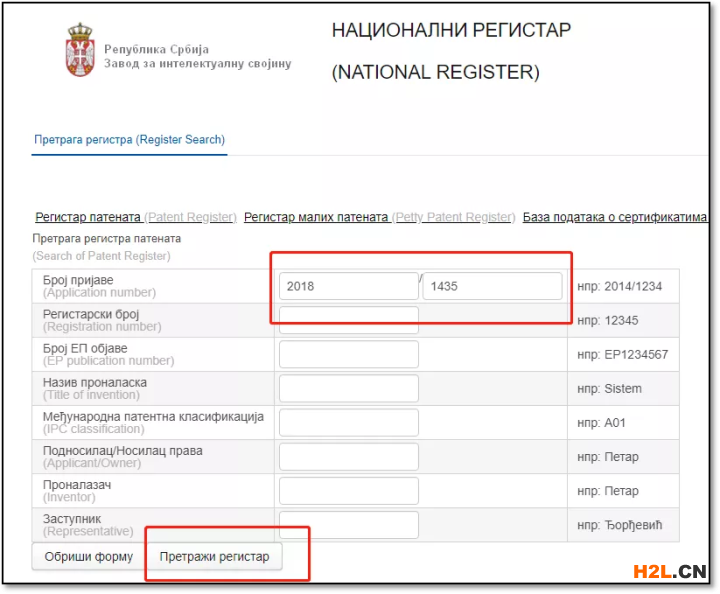Focus the Applicant/Owner input field
The image size is (720, 594).
(x=348, y=457)
